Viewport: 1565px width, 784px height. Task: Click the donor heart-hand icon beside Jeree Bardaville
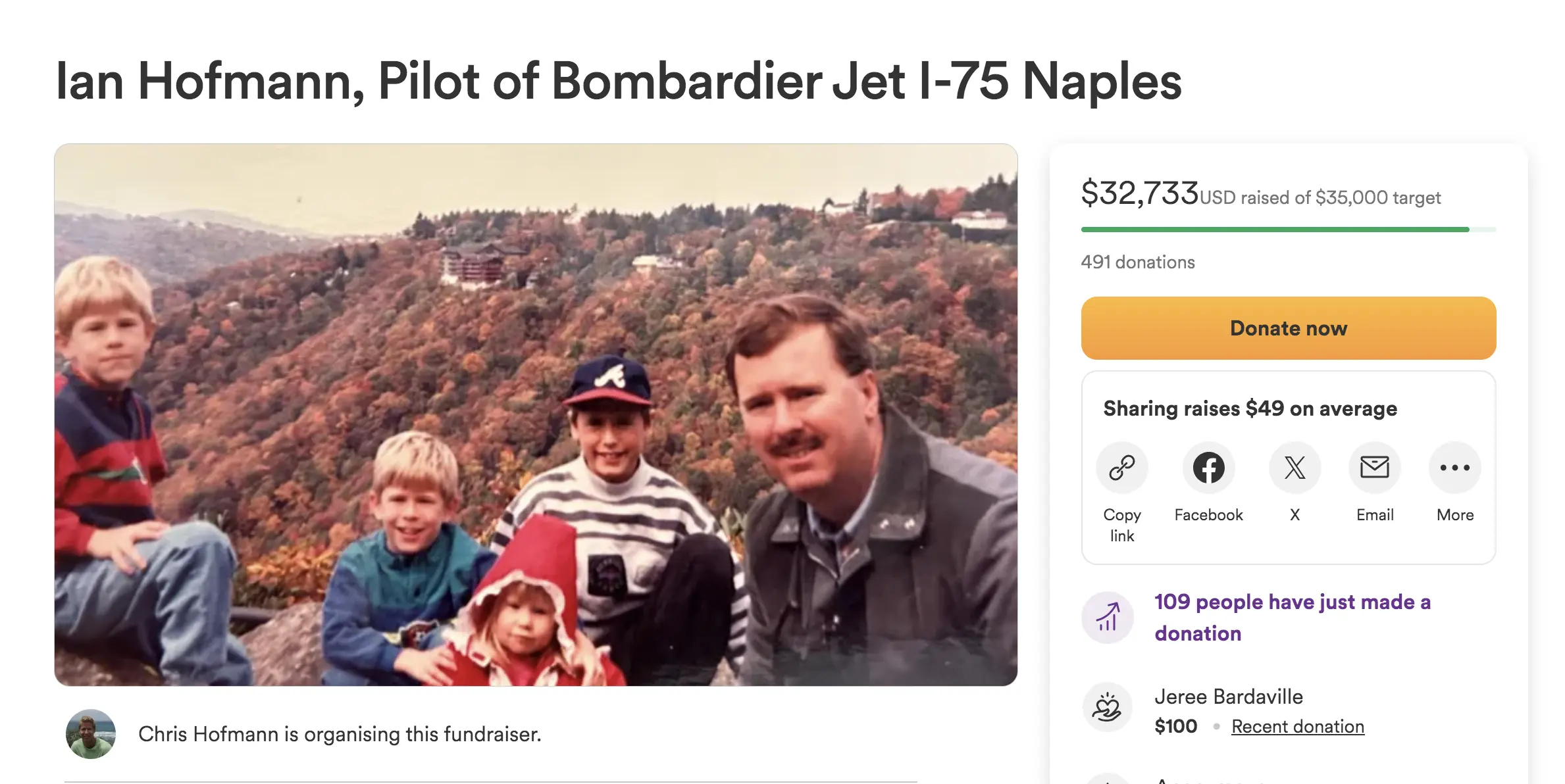[1108, 708]
